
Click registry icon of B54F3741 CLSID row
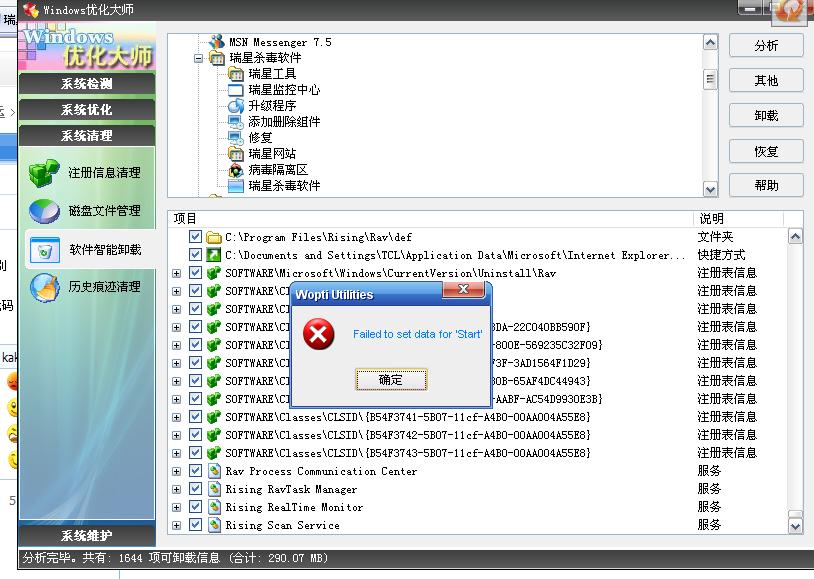click(x=213, y=417)
